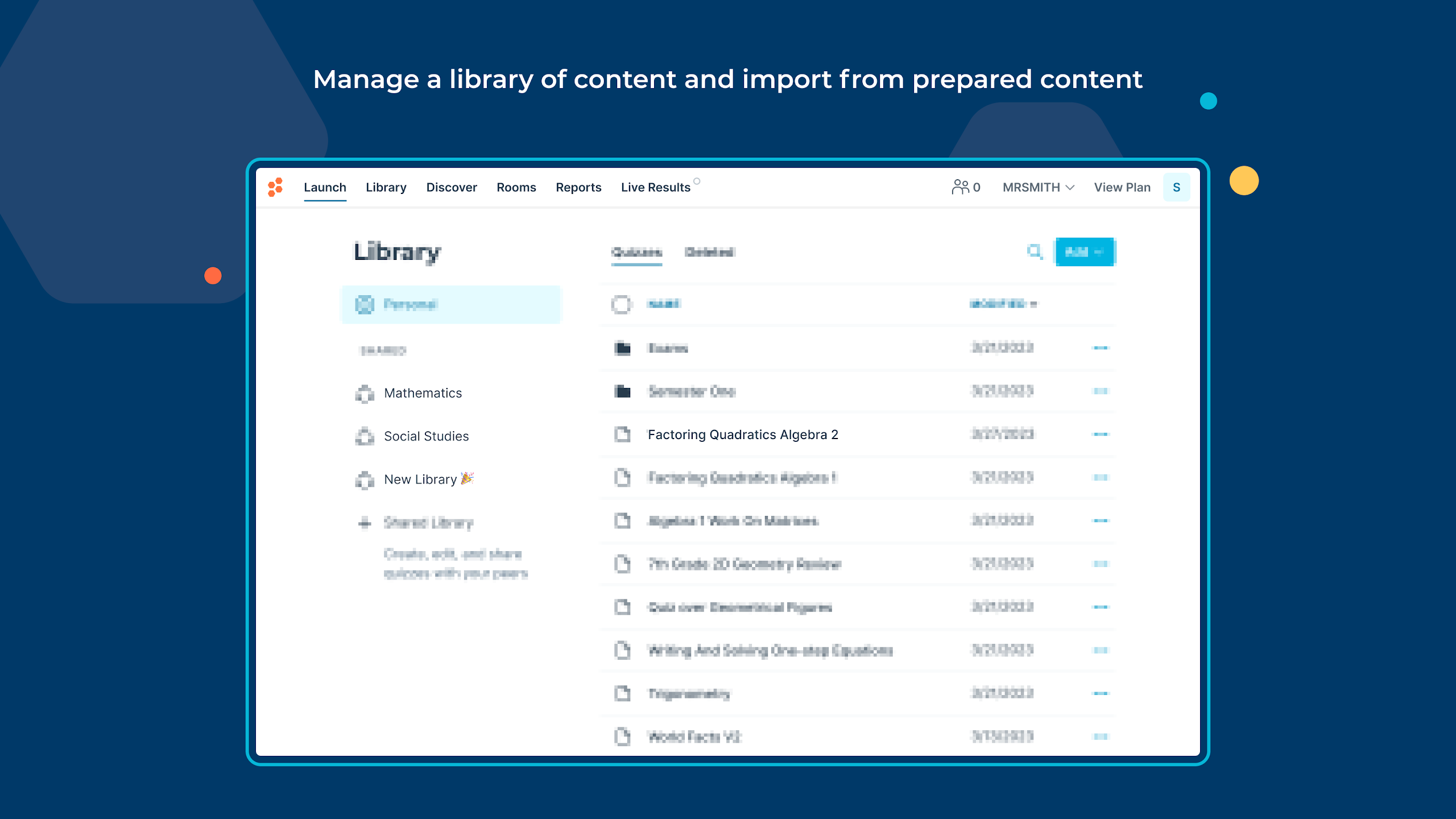Select the Personal library item
The image size is (1456, 819).
click(x=451, y=305)
